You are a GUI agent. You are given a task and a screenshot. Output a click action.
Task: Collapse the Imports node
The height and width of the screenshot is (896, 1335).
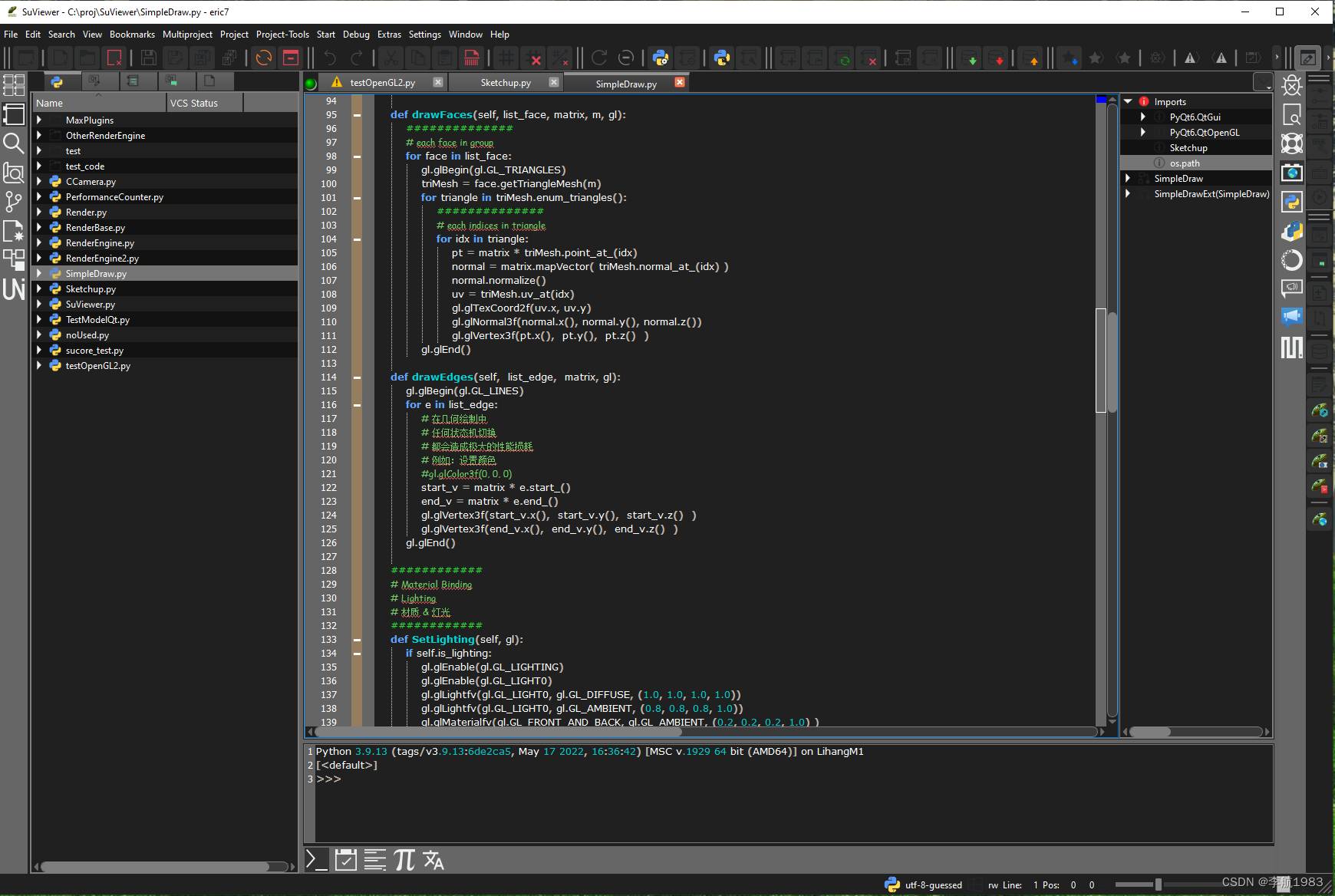pos(1128,101)
